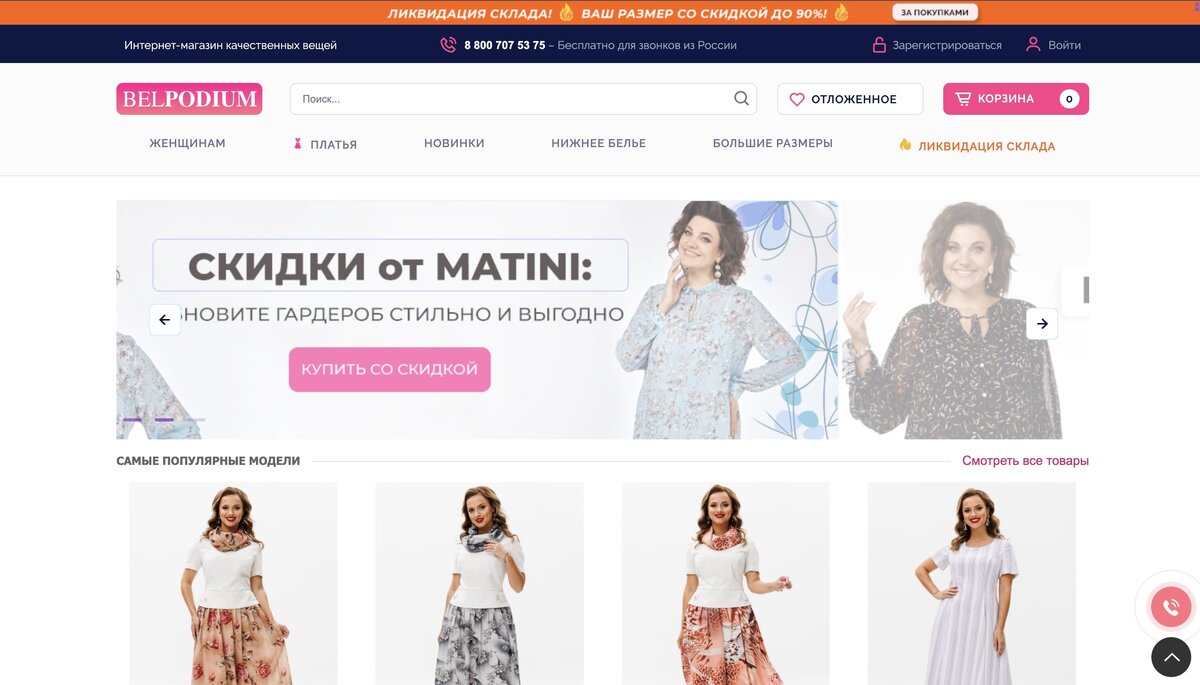1200x685 pixels.
Task: Click the heart icon in Отложенное
Action: [x=797, y=99]
